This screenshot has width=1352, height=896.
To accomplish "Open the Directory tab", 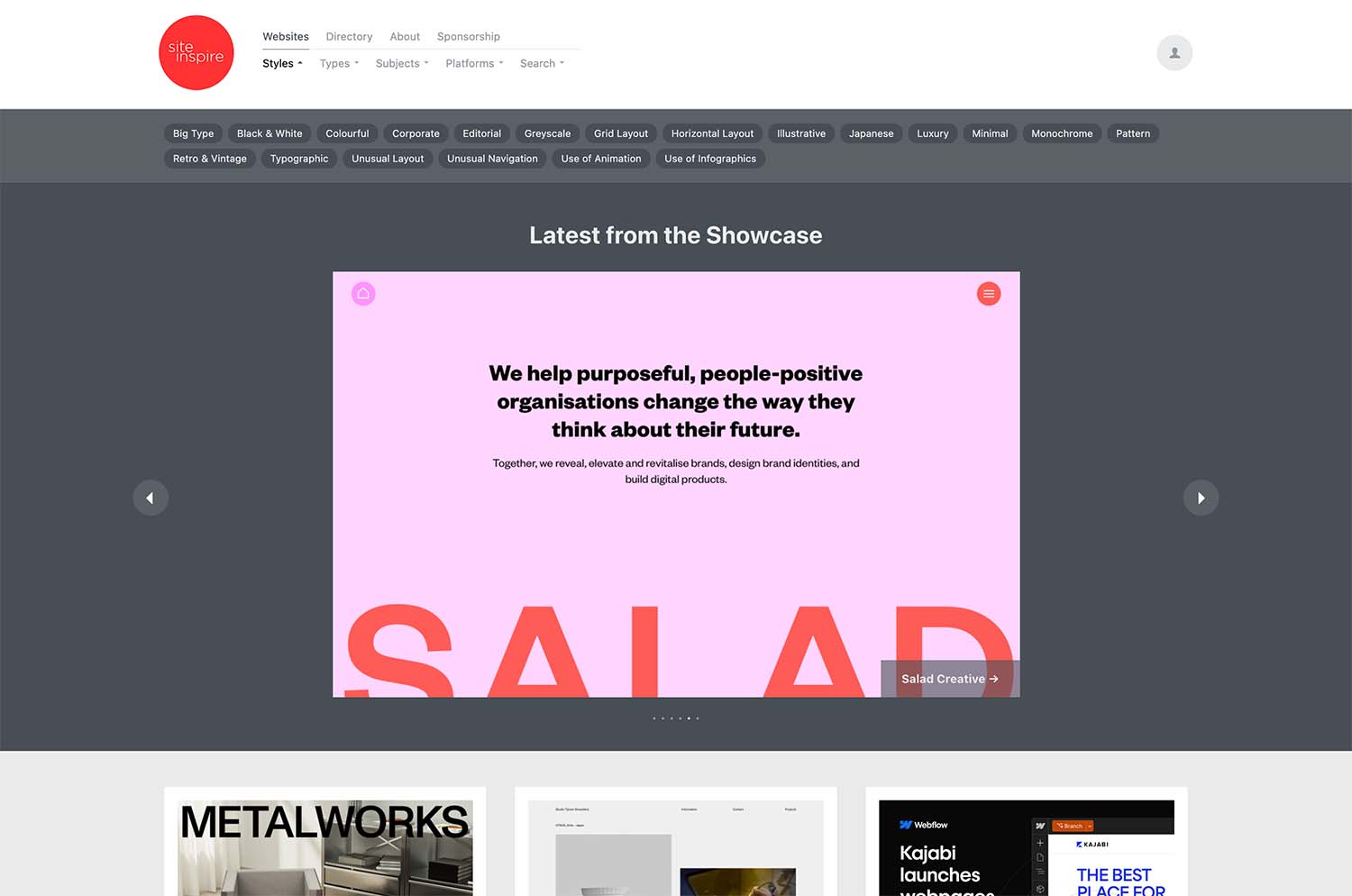I will click(x=349, y=36).
